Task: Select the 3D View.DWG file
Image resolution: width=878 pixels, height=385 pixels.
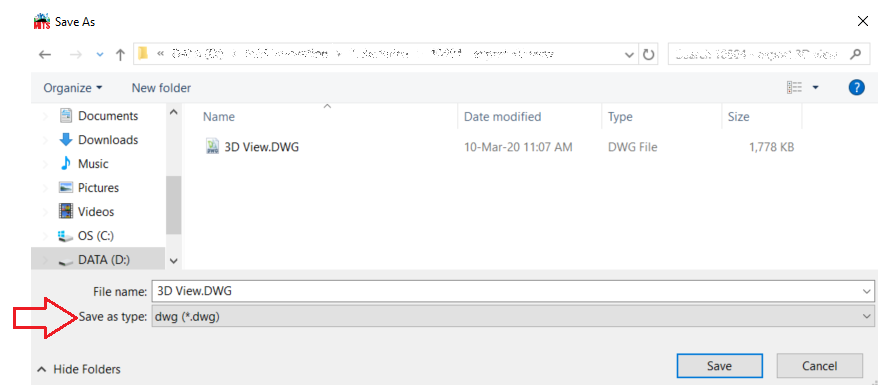Action: coord(261,147)
